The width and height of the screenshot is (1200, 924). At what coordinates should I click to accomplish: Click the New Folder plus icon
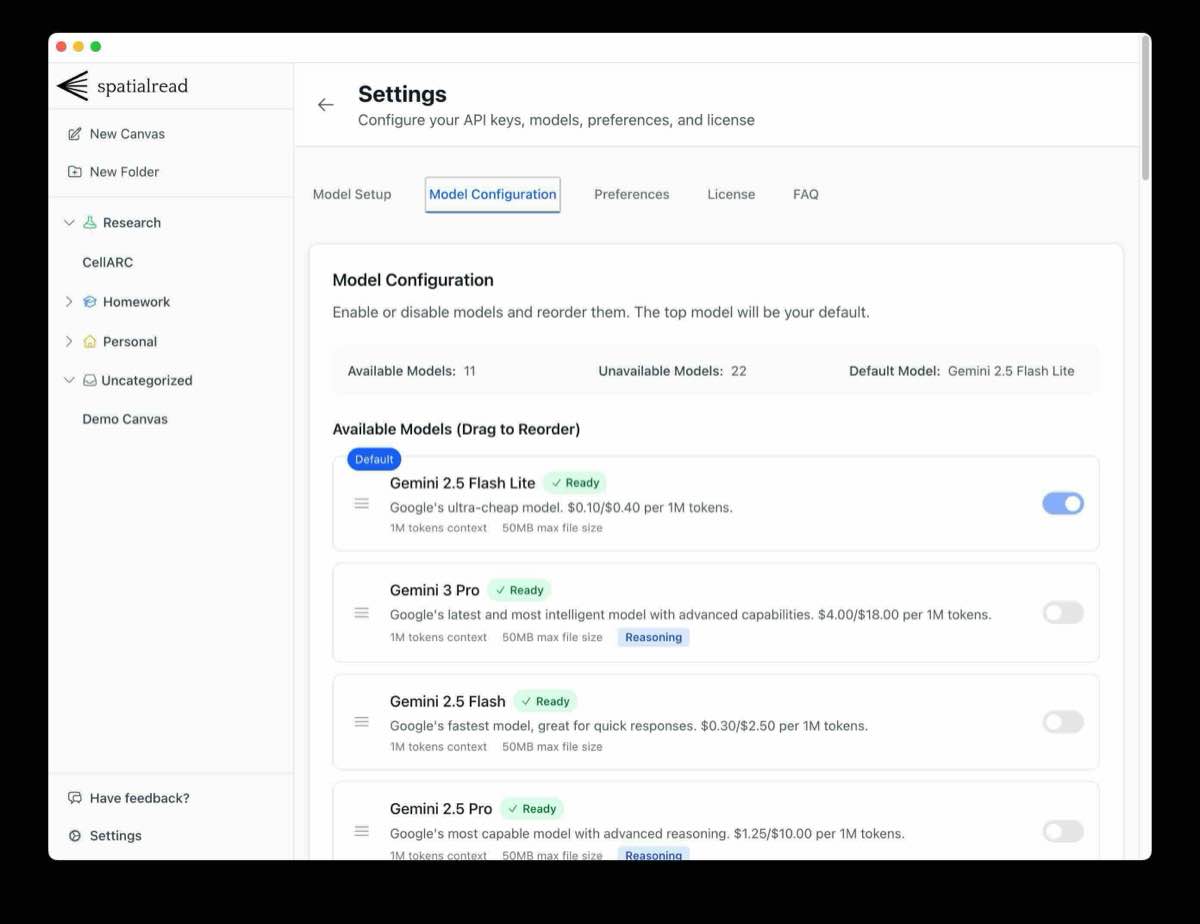[75, 172]
